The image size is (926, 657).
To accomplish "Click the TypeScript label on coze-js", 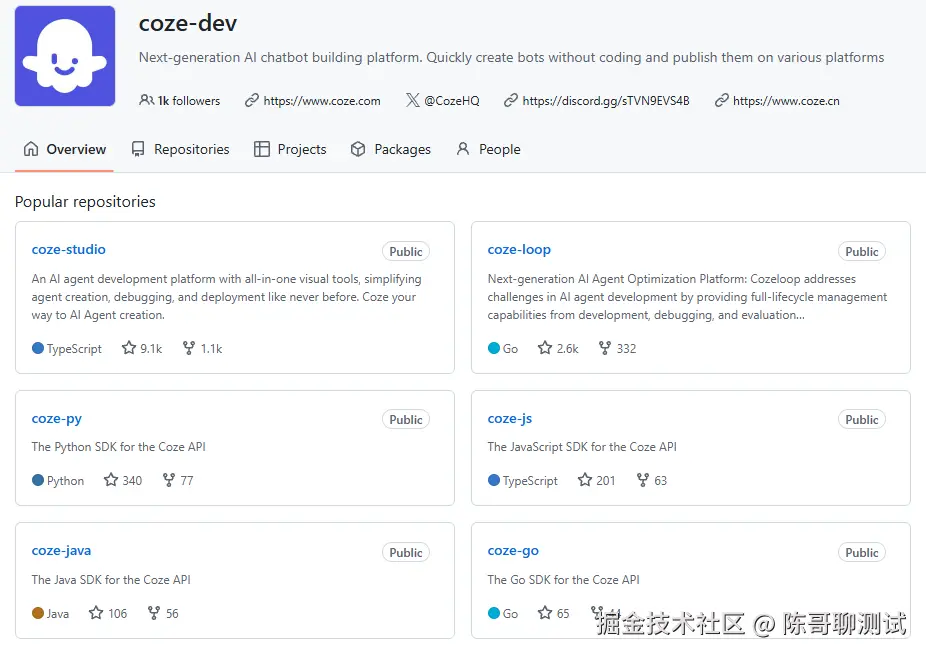I will pos(530,481).
